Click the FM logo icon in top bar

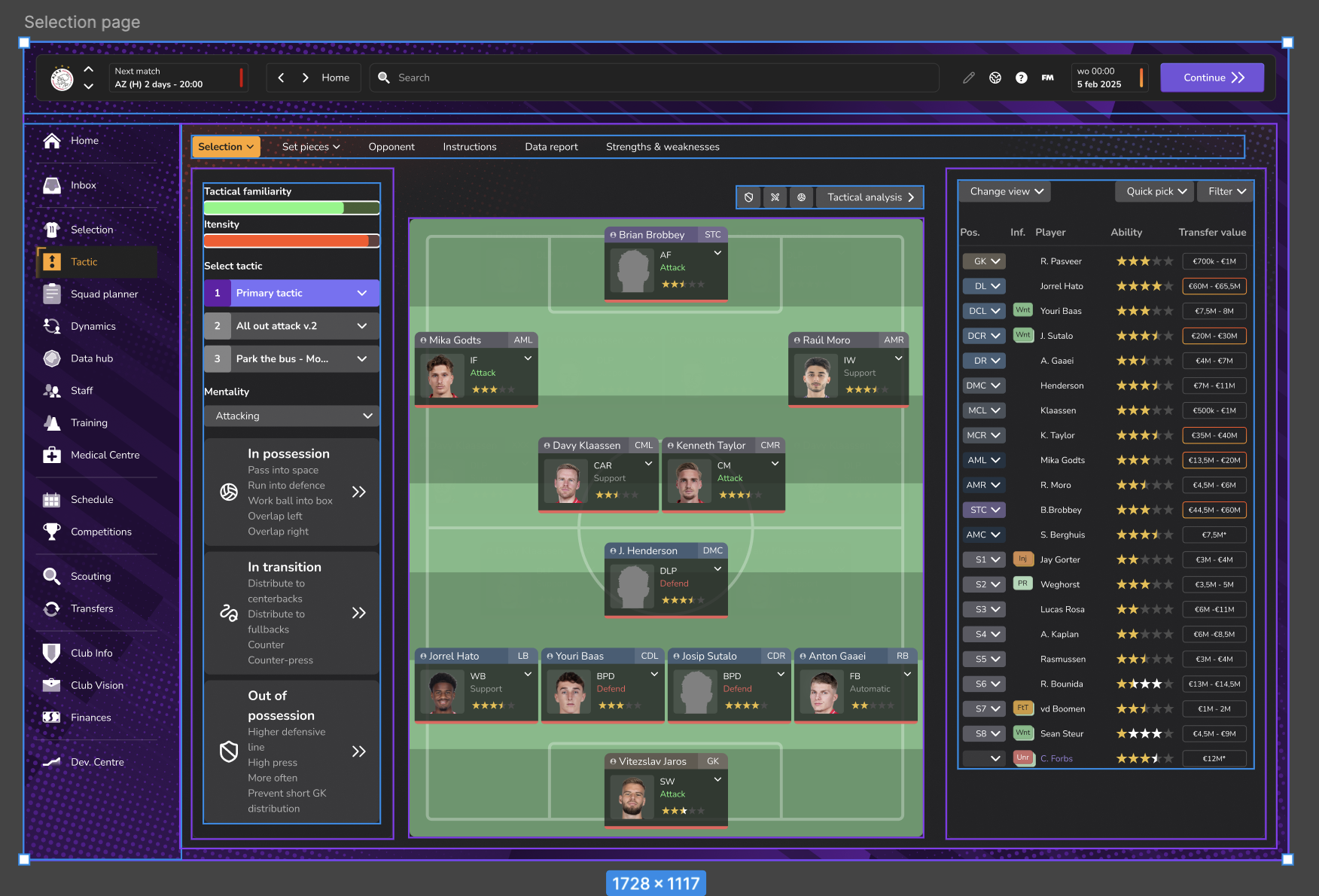tap(1047, 78)
